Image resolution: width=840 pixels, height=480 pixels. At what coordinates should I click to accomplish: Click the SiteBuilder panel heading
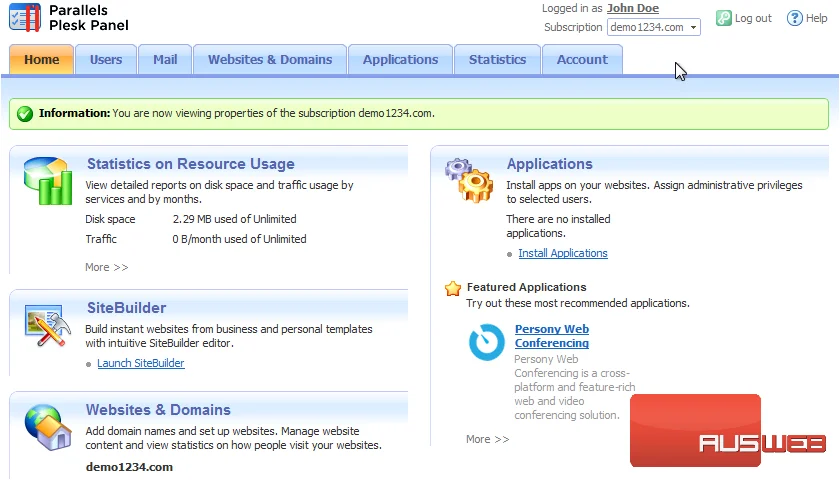pos(126,308)
